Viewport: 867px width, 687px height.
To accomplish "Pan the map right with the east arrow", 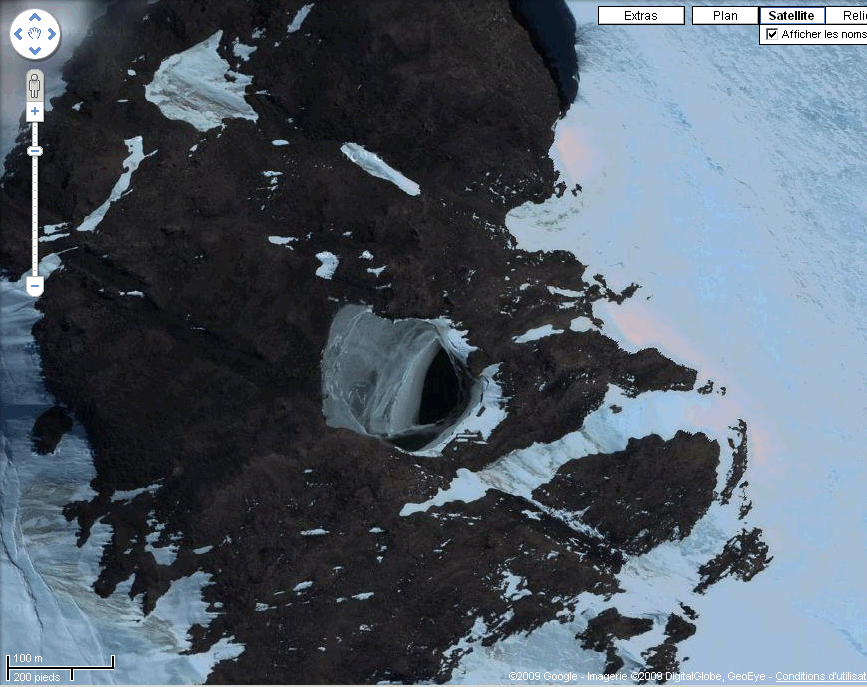I will point(51,35).
